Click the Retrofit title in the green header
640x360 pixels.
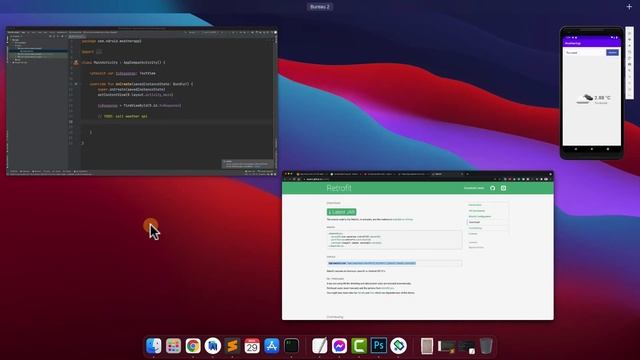tap(339, 188)
